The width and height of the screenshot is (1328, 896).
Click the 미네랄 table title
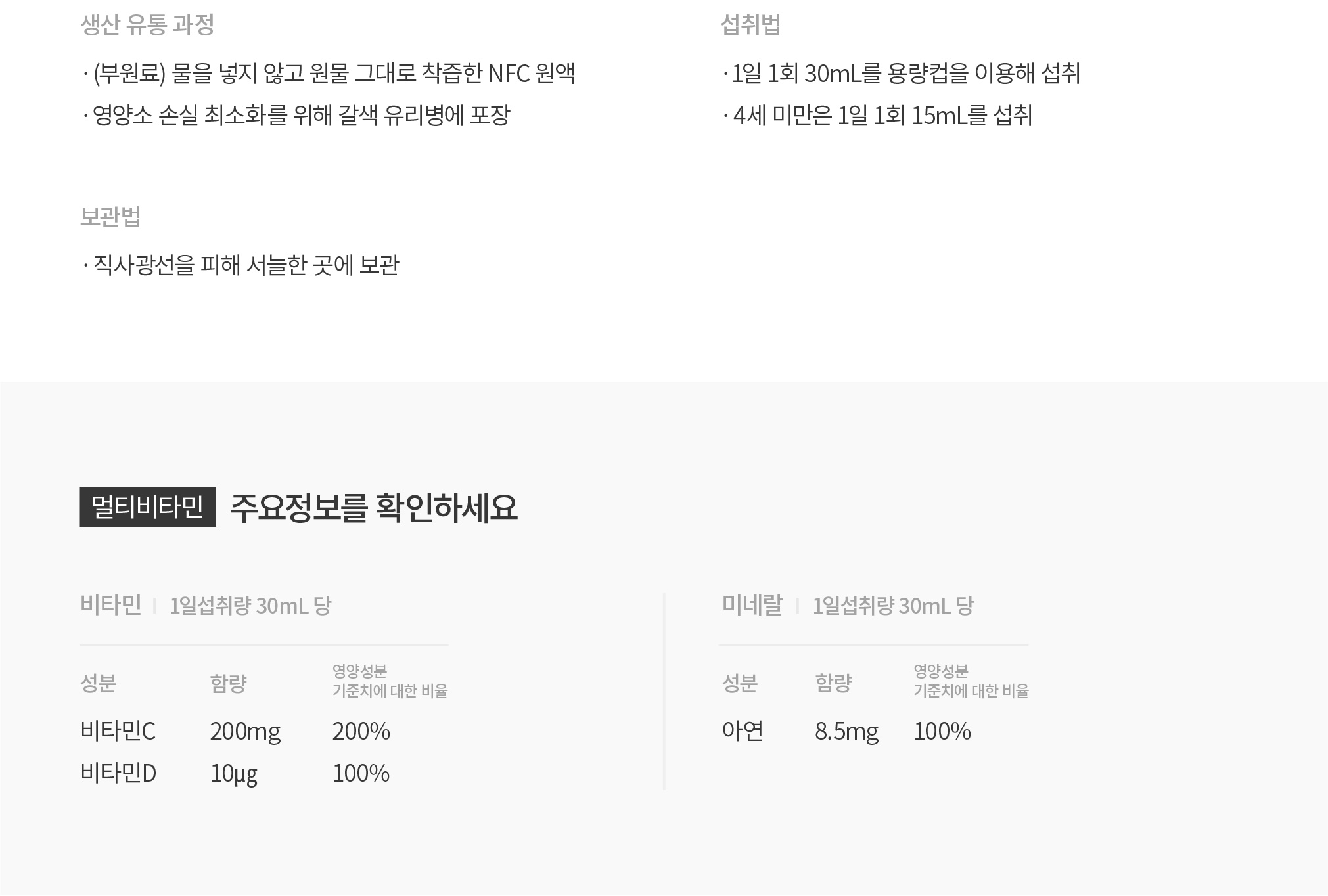pos(752,604)
